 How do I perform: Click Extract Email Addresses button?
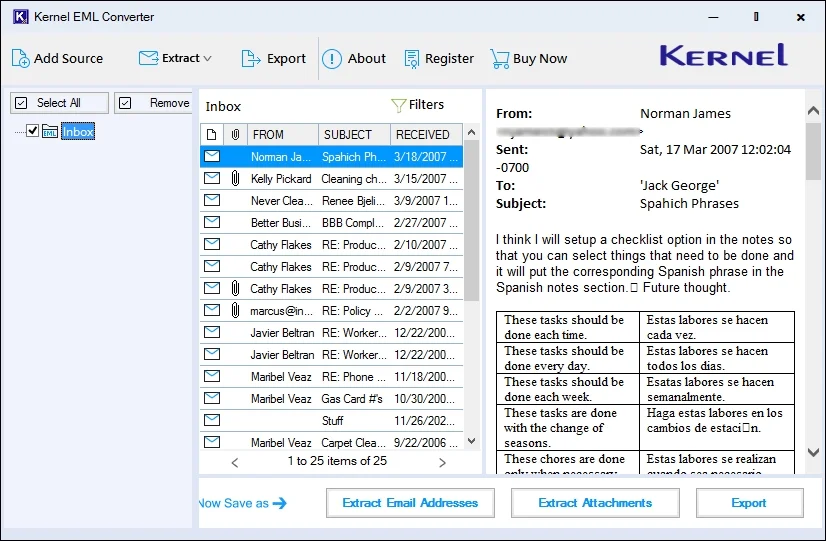pos(410,503)
